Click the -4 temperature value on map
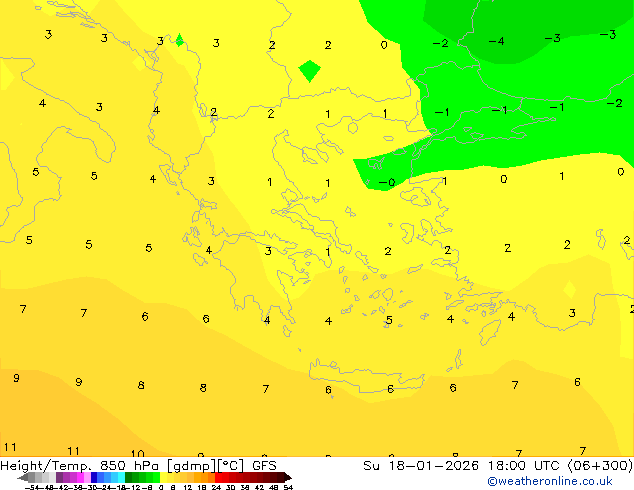Viewport: 634px width, 490px height. [x=496, y=41]
